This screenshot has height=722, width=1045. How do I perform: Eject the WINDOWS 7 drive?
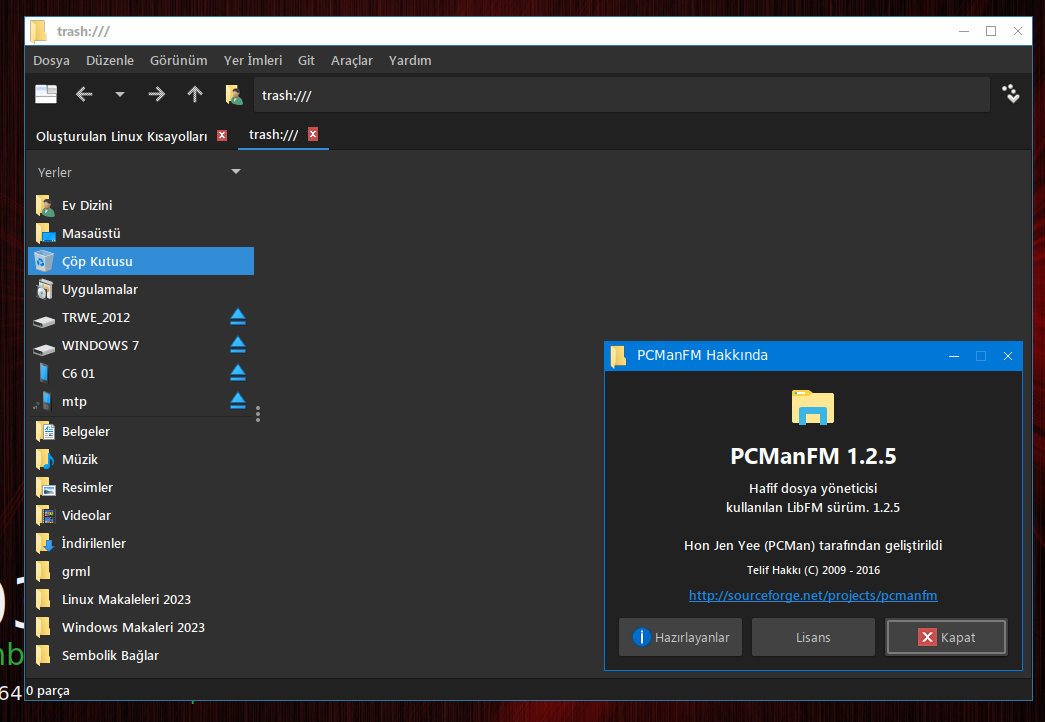point(238,345)
